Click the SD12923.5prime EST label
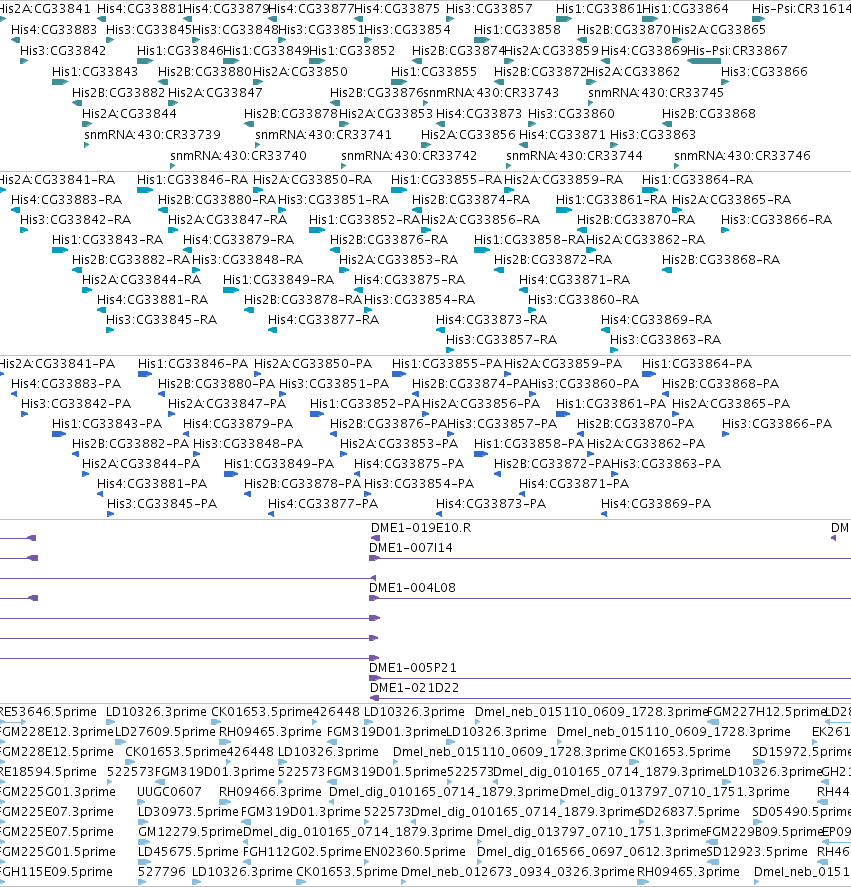Viewport: 851px width, 887px height. click(x=757, y=851)
